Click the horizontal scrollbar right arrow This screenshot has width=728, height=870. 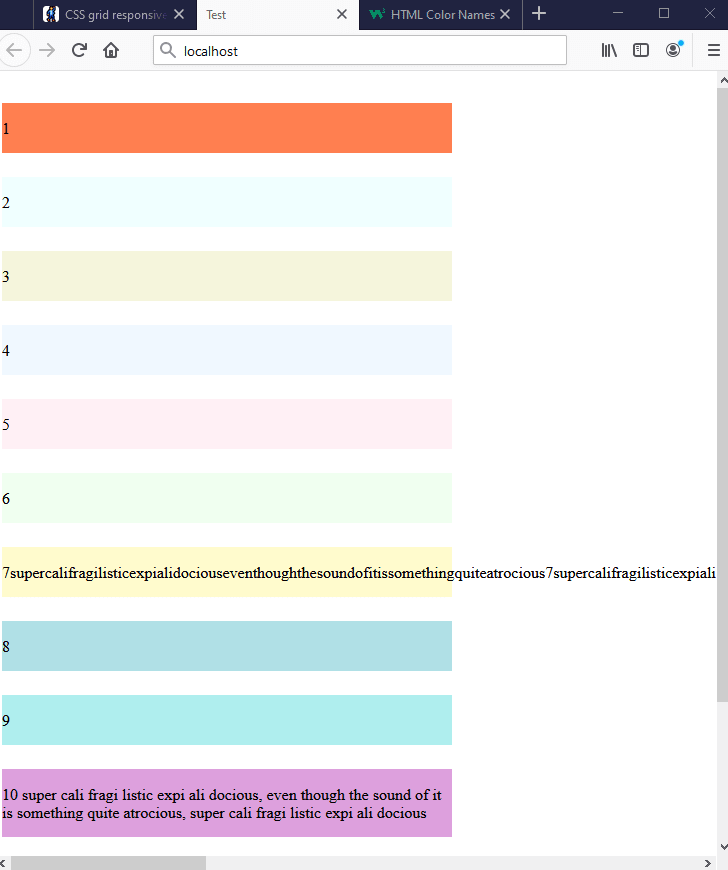[x=707, y=863]
